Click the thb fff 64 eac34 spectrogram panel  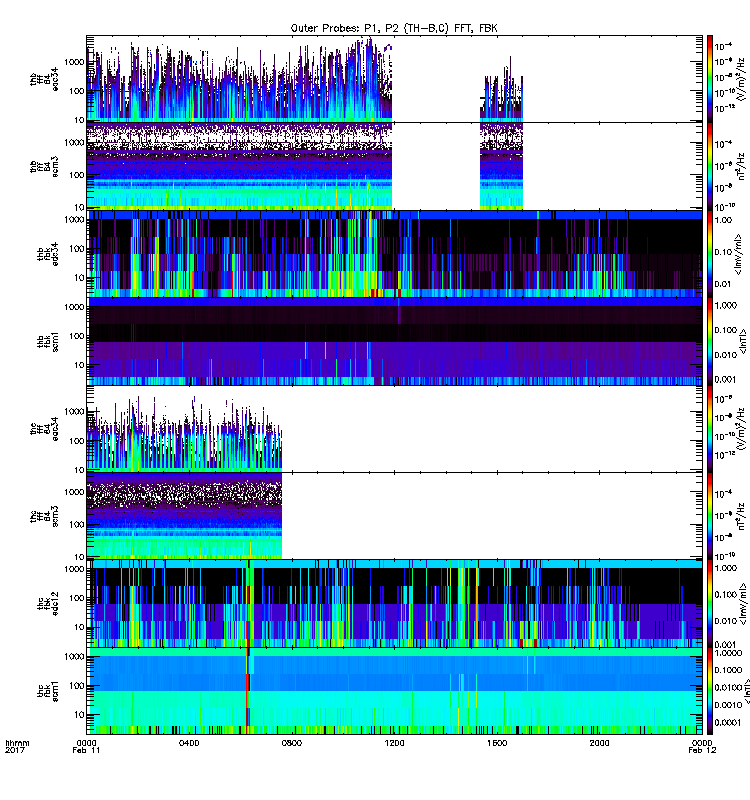394,79
